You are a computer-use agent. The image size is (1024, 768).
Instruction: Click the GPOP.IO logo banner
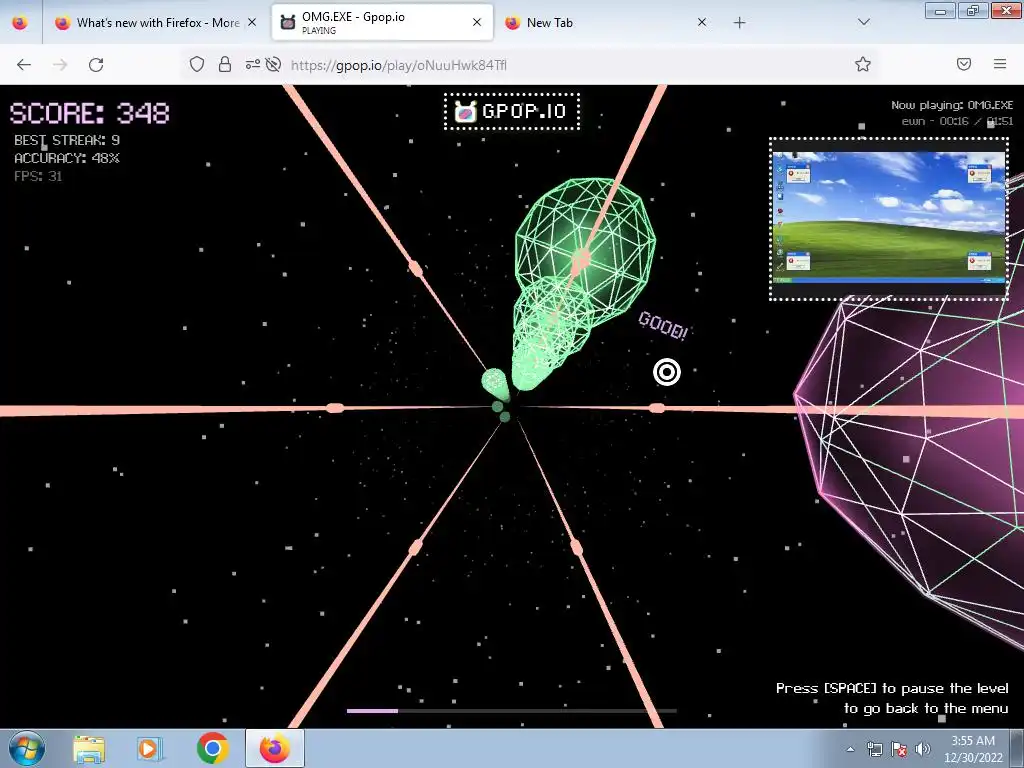point(512,112)
